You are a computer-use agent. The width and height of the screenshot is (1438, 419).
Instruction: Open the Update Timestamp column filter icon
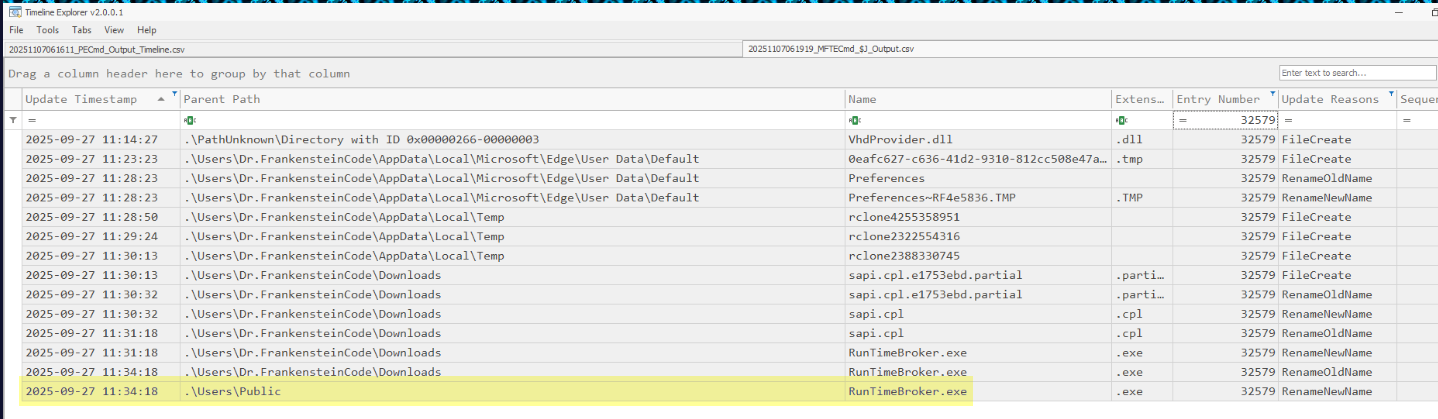175,94
